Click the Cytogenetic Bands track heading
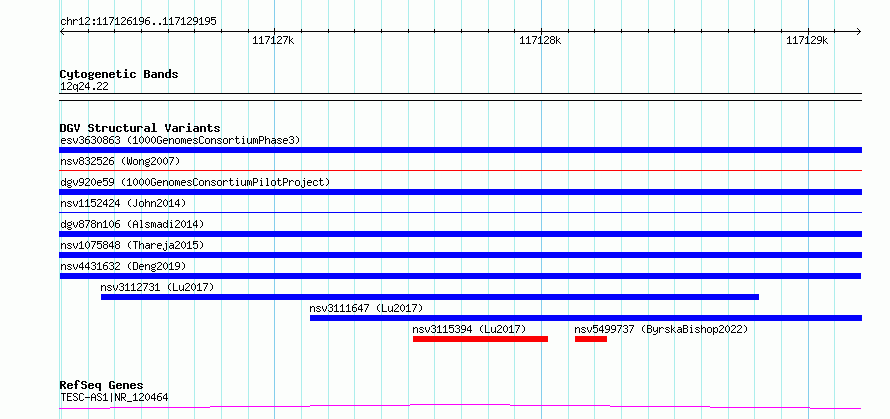This screenshot has width=890, height=419. pyautogui.click(x=119, y=74)
